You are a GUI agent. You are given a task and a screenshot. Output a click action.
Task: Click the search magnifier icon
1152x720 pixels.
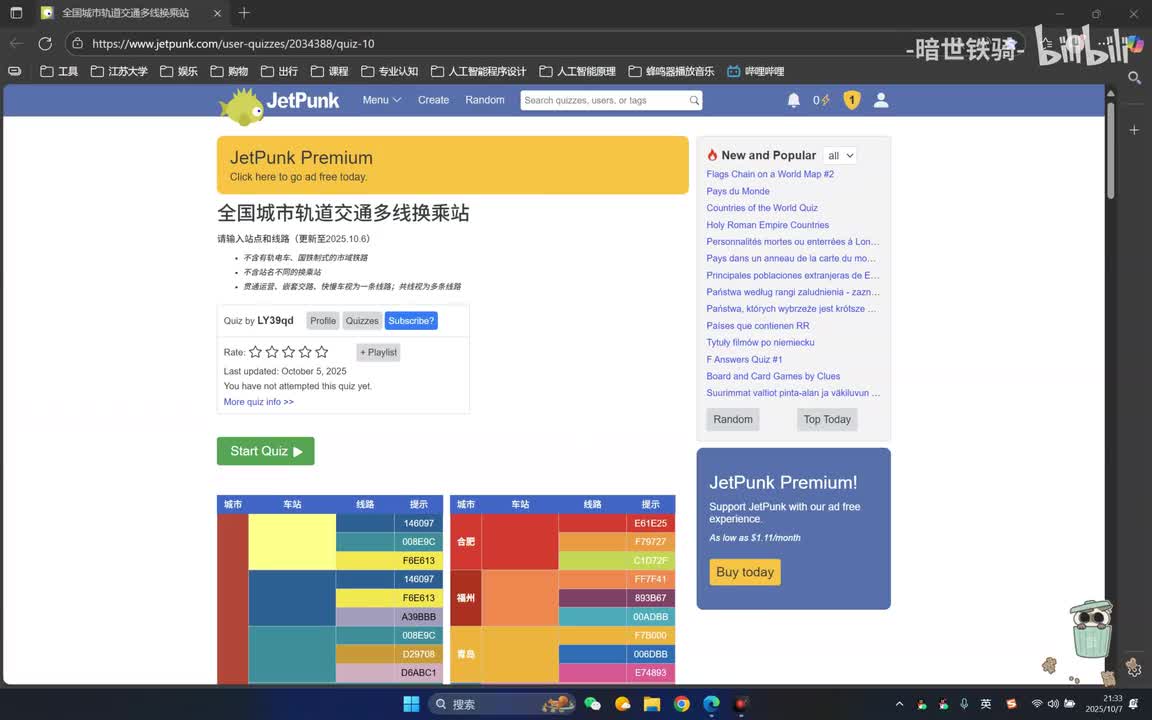[x=694, y=101]
